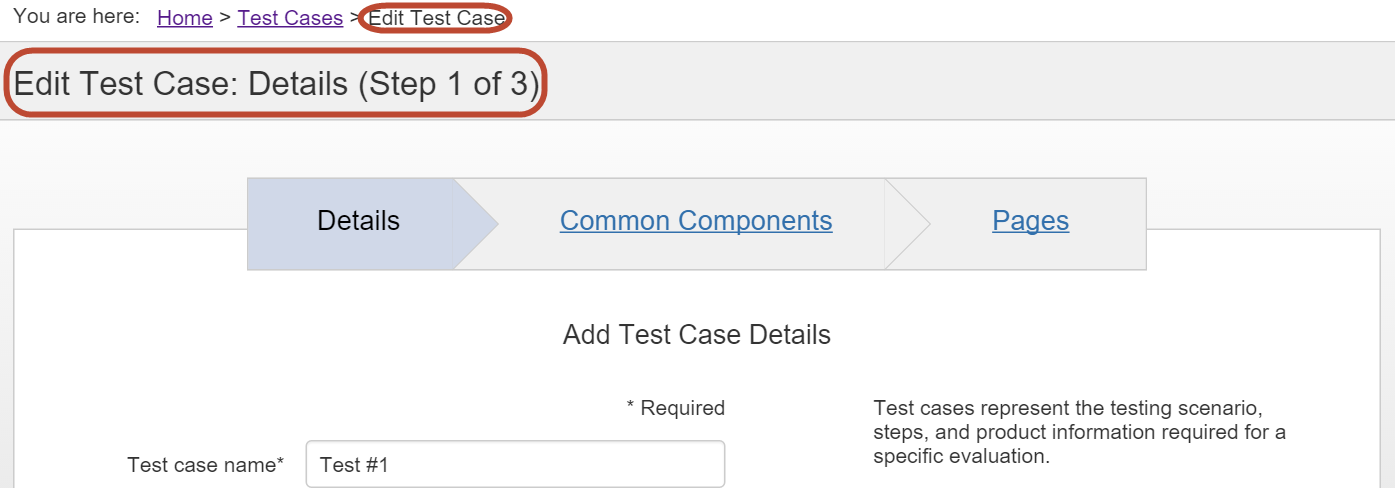
Task: Click the 'Test case name*' label
Action: pyautogui.click(x=205, y=465)
